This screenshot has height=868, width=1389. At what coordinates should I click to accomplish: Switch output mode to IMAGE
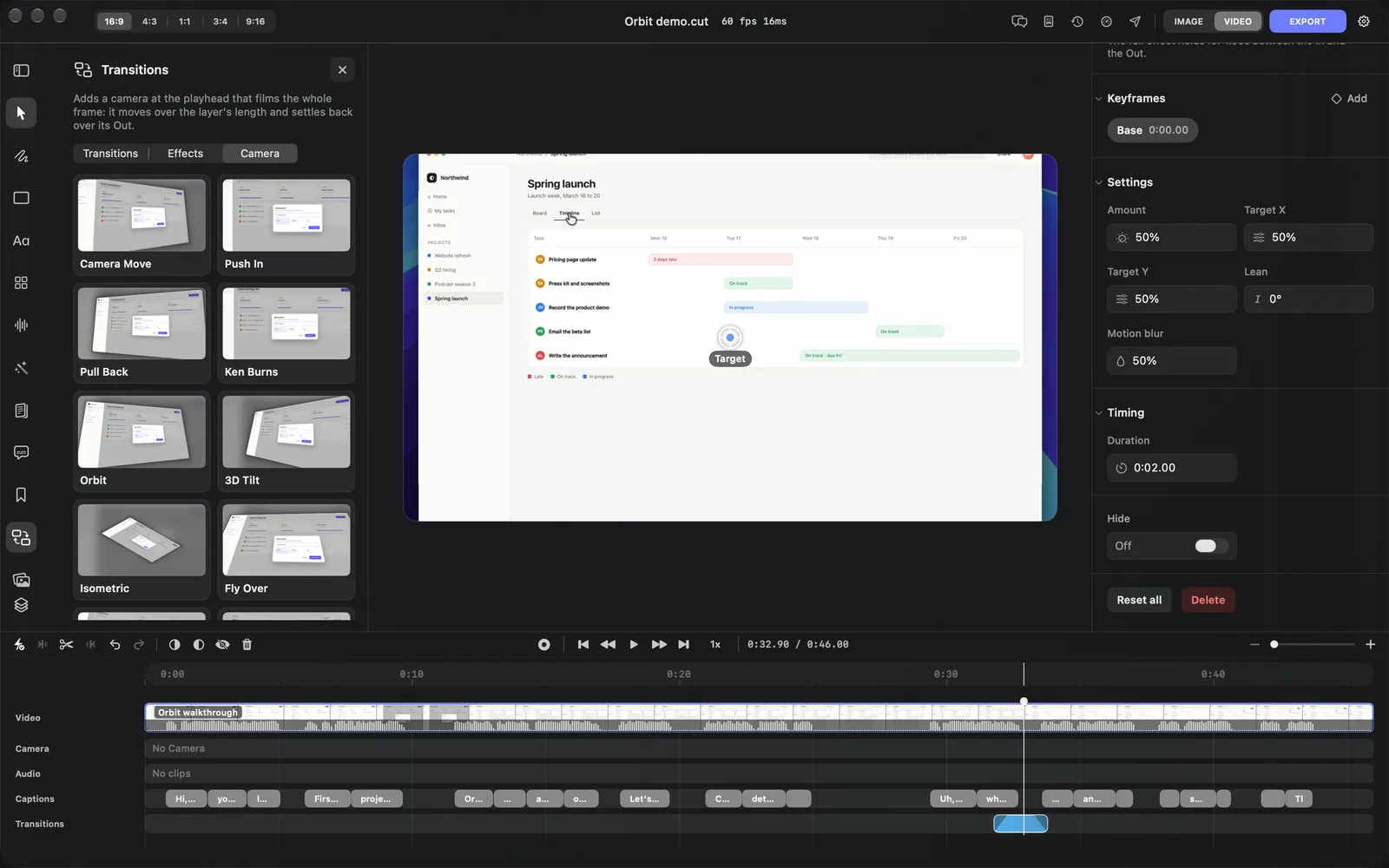(x=1188, y=22)
